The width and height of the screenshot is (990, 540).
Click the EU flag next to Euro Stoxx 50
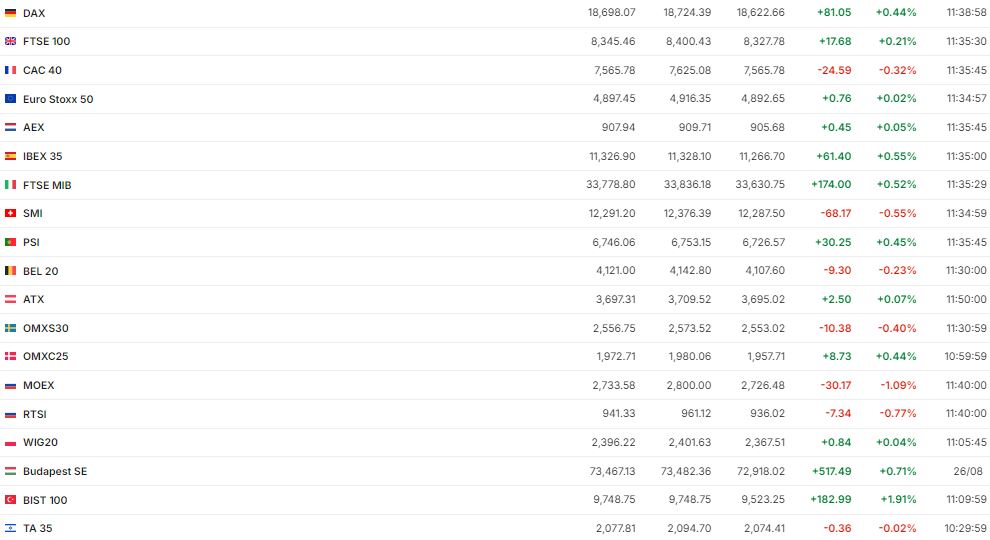(x=10, y=99)
